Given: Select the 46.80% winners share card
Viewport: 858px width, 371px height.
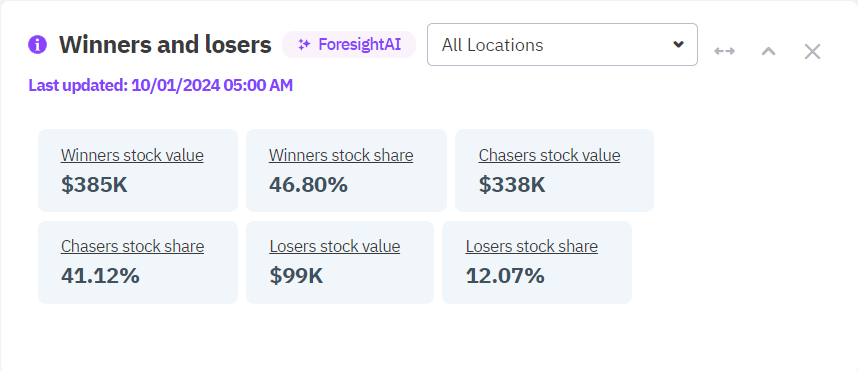Looking at the screenshot, I should pyautogui.click(x=346, y=170).
